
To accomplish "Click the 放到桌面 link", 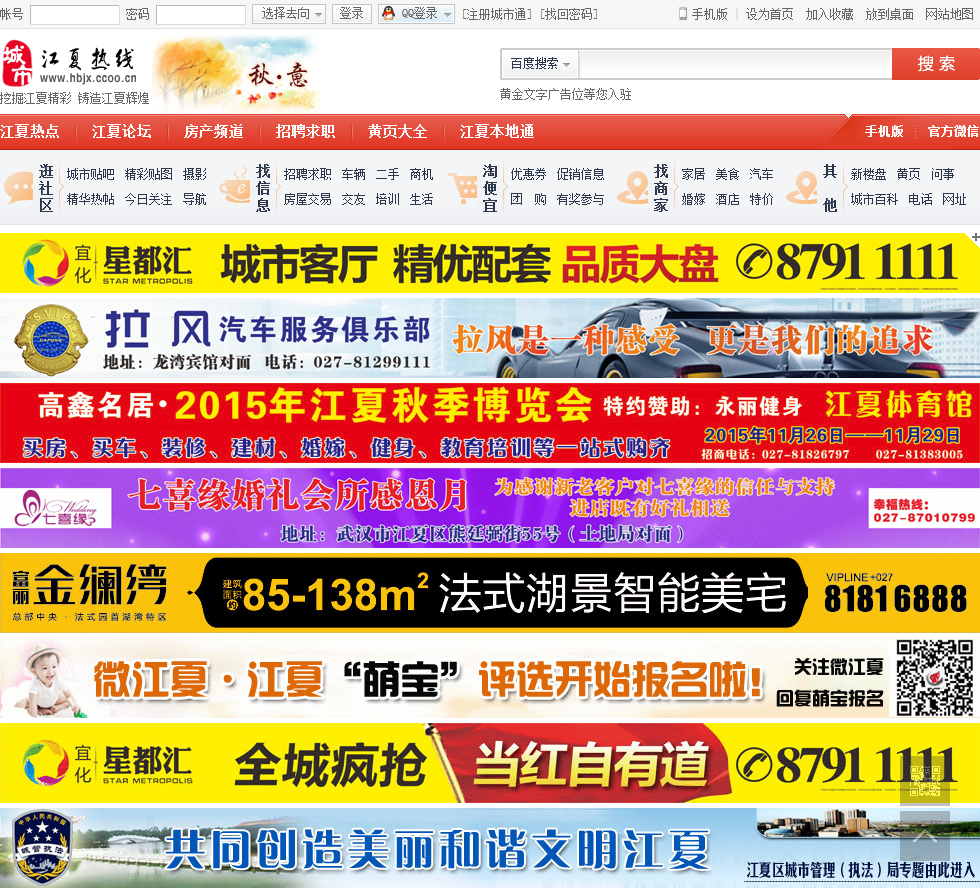I will [x=889, y=14].
